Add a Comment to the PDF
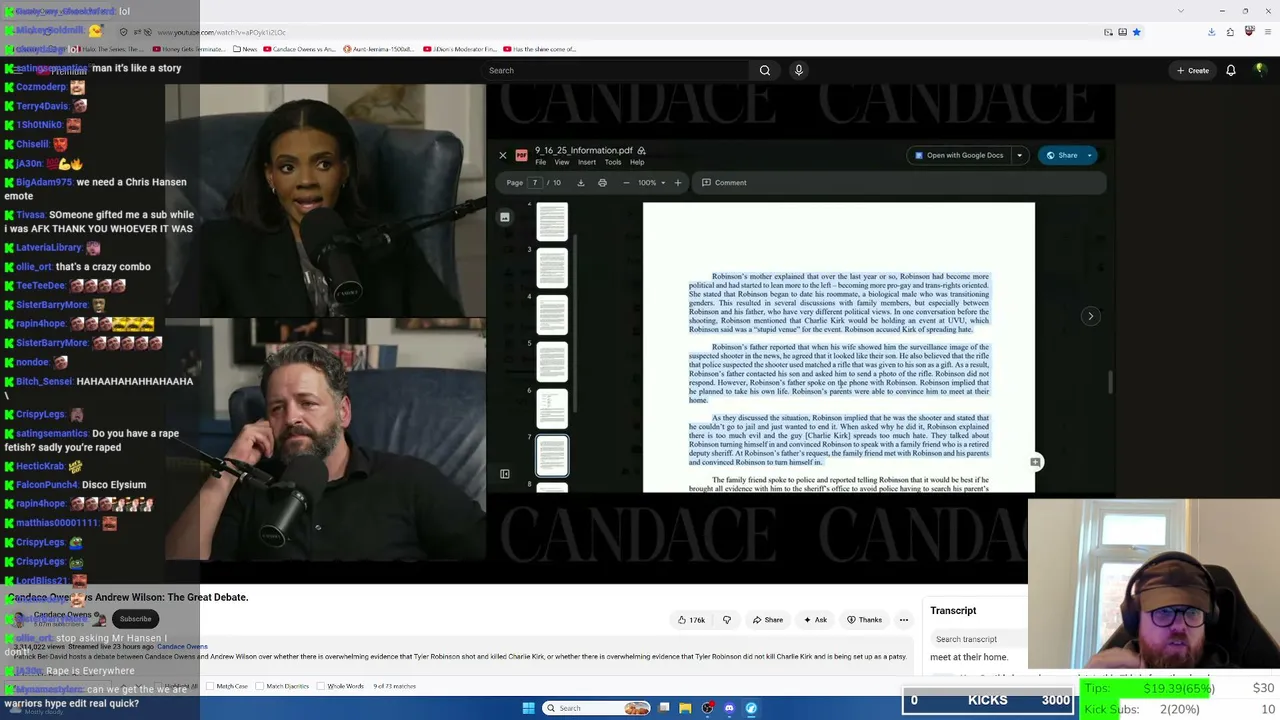The image size is (1280, 720). [725, 183]
